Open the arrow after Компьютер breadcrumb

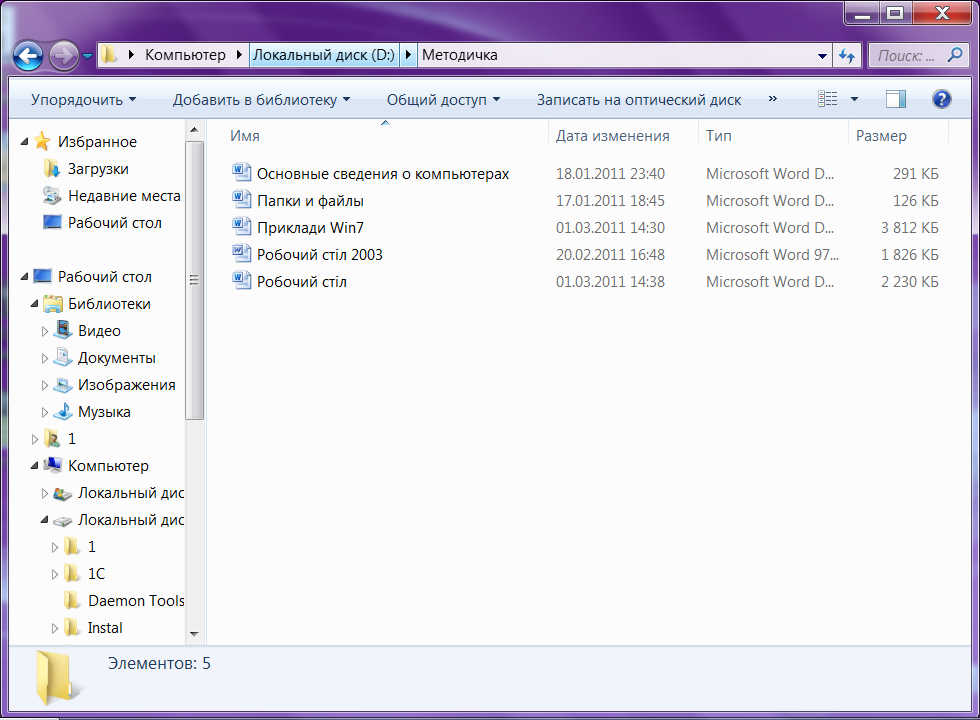[239, 55]
